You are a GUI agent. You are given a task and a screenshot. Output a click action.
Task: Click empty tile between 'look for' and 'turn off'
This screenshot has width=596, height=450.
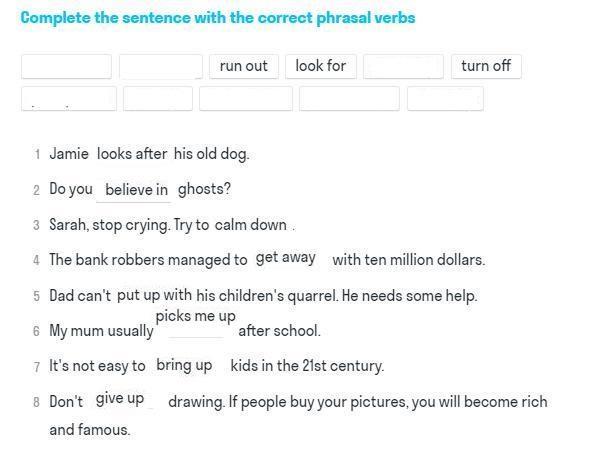(403, 67)
